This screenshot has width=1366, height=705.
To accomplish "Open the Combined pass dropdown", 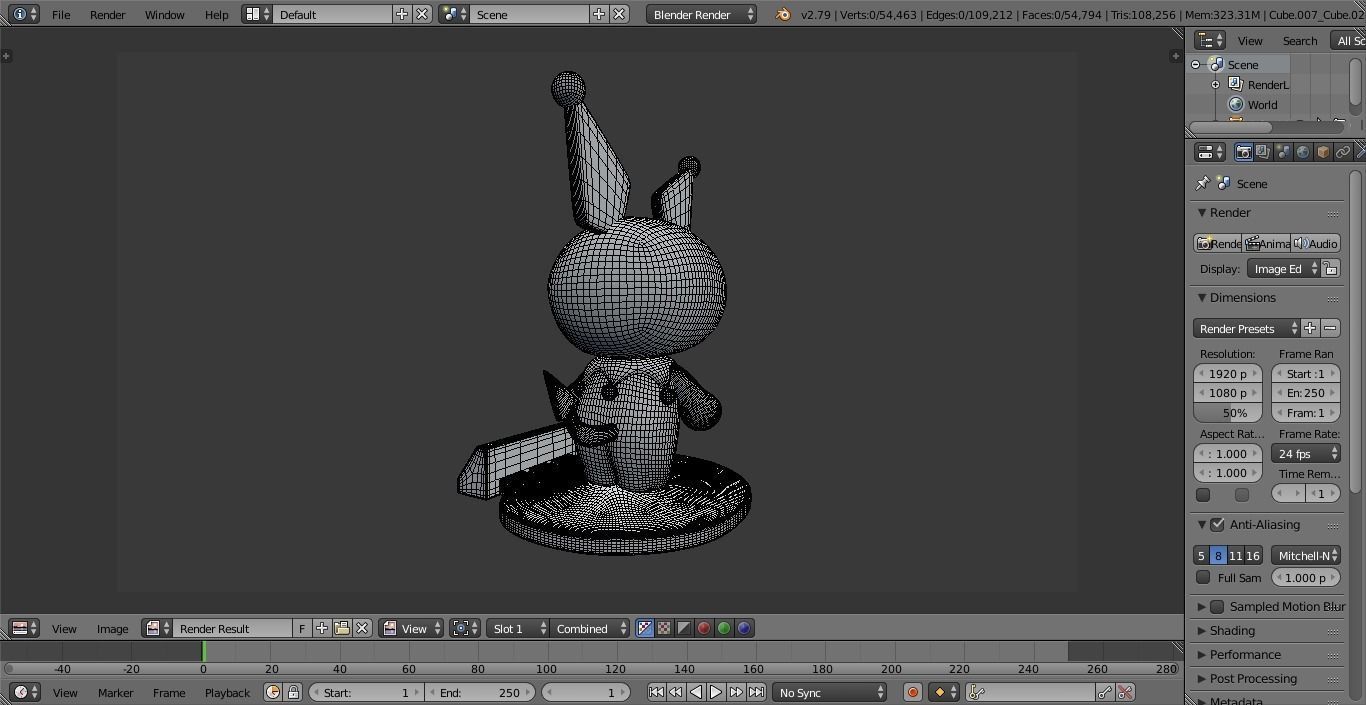I will 590,628.
